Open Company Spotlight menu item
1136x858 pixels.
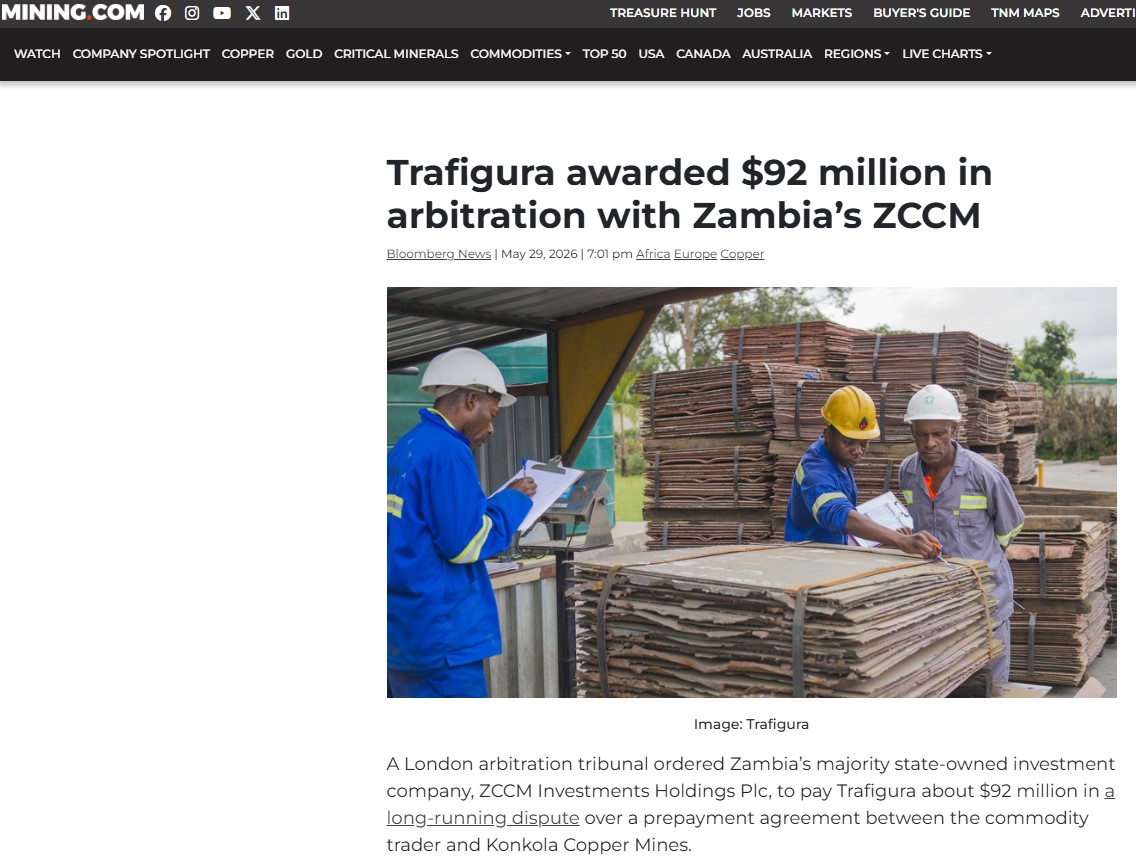141,54
